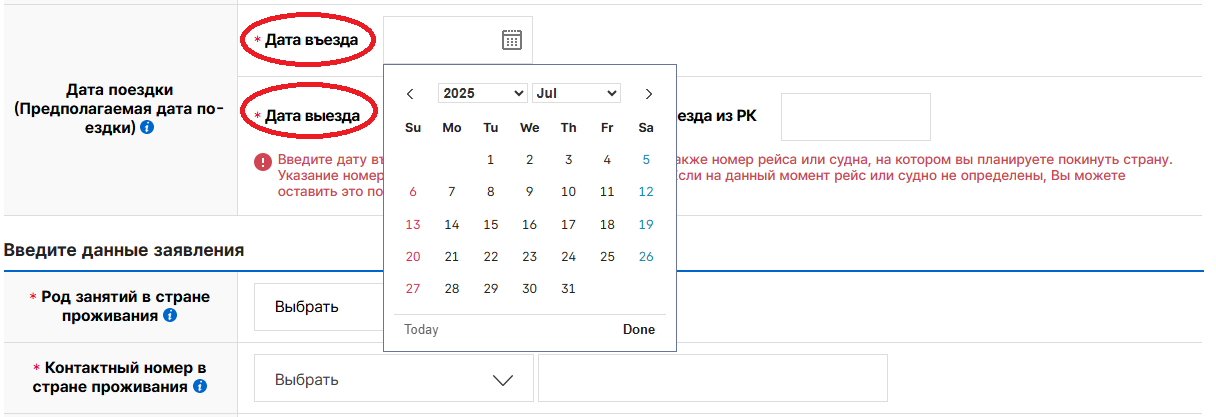Viewport: 1216px width, 417px height.
Task: Open the Jul month dropdown
Action: coord(577,93)
